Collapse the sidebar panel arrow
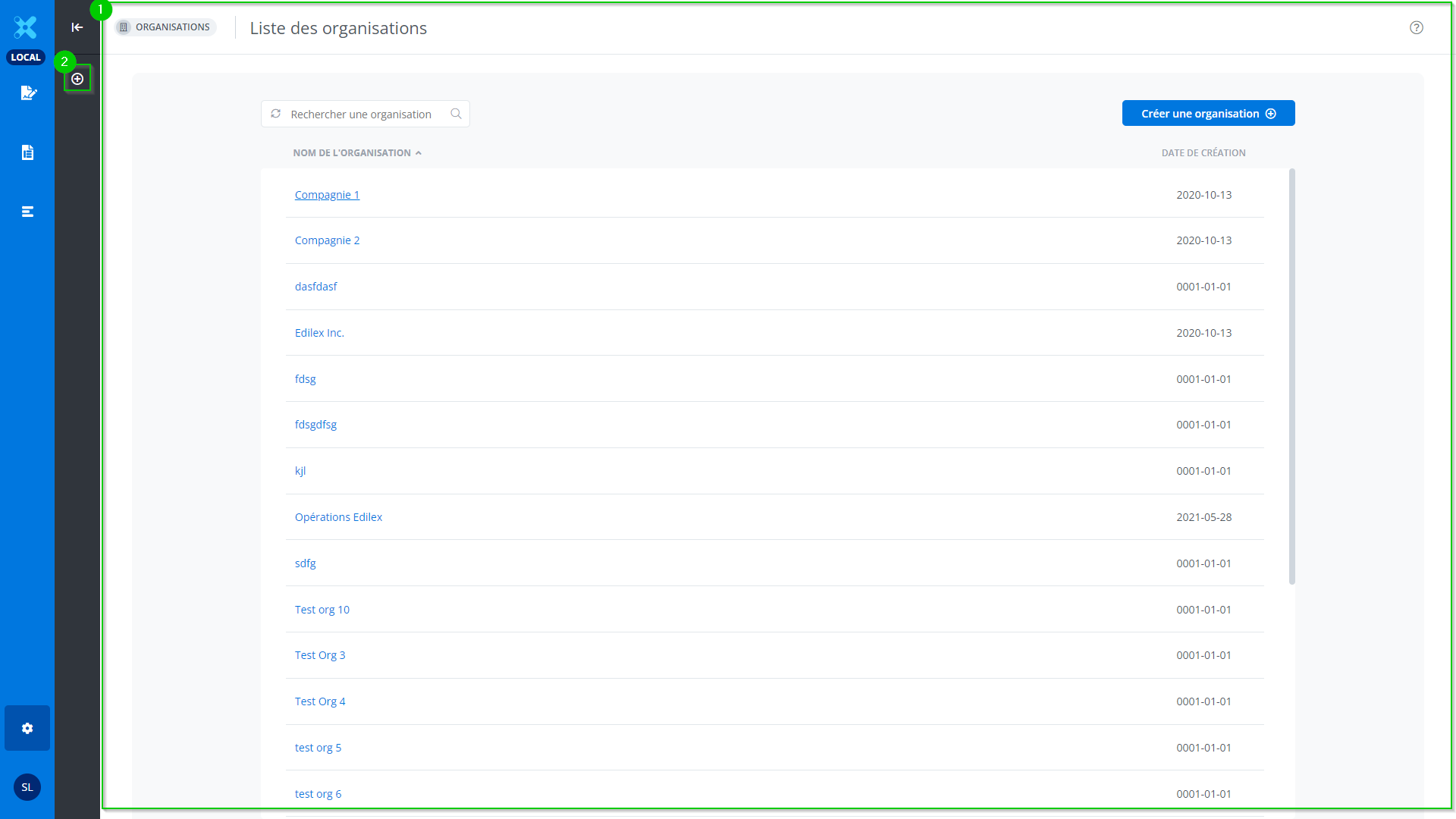The height and width of the screenshot is (819, 1456). 77,27
